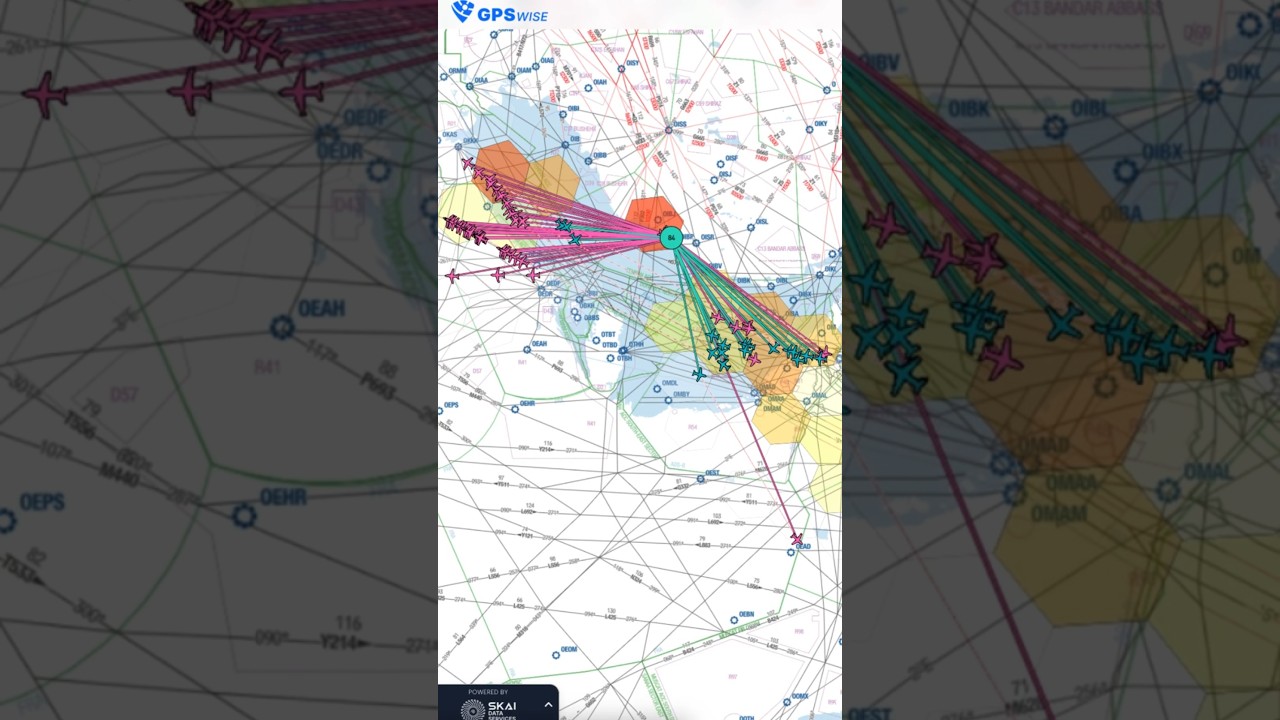Click the Y214 airway label
Screen dimensions: 1280x720
click(546, 449)
